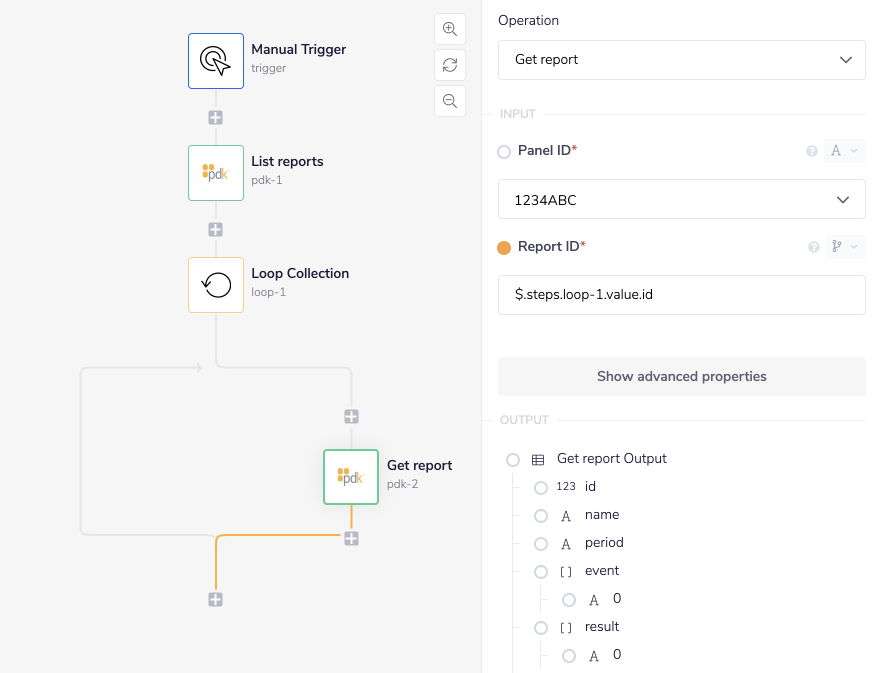Screen dimensions: 879x673
Task: Zoom out of the workflow canvas
Action: click(450, 101)
